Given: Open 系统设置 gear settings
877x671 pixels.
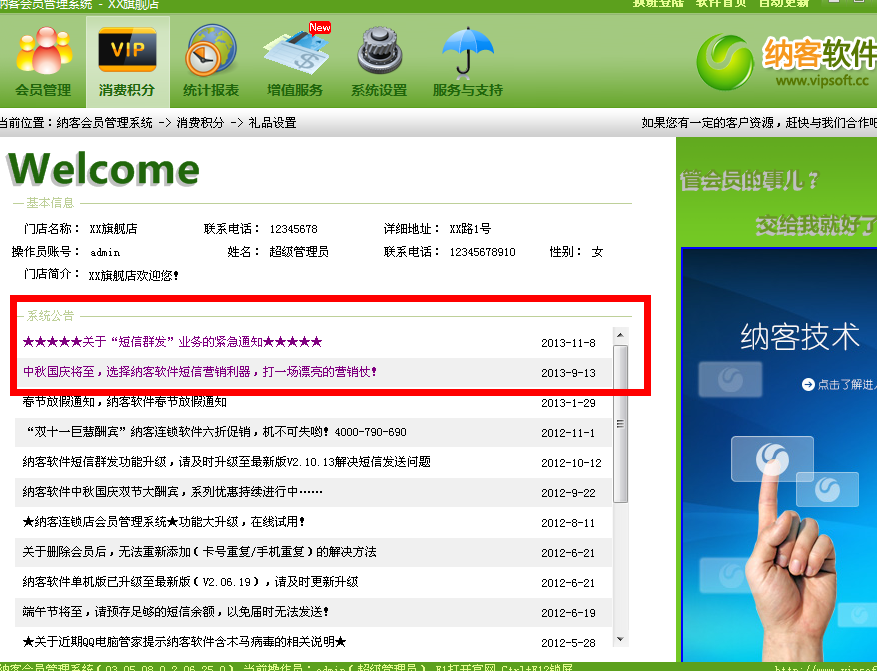Looking at the screenshot, I should pyautogui.click(x=379, y=61).
